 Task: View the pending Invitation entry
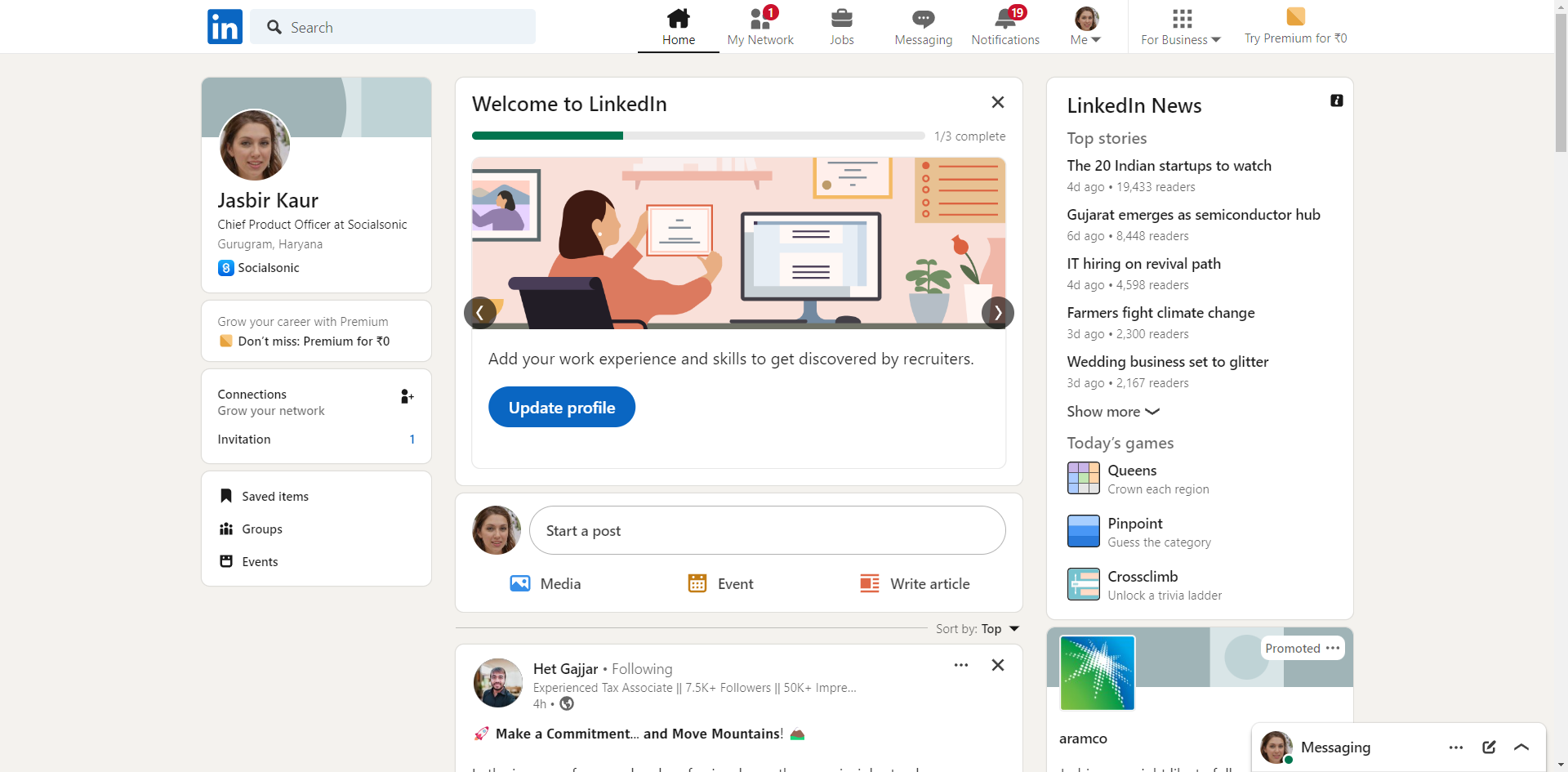coord(316,440)
